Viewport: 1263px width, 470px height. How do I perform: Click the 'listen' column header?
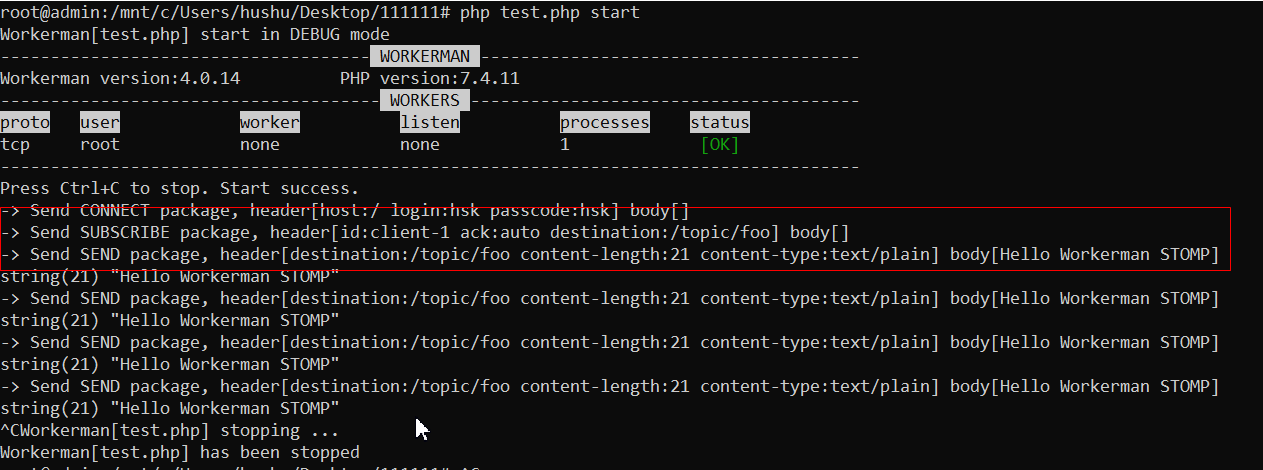(x=430, y=122)
